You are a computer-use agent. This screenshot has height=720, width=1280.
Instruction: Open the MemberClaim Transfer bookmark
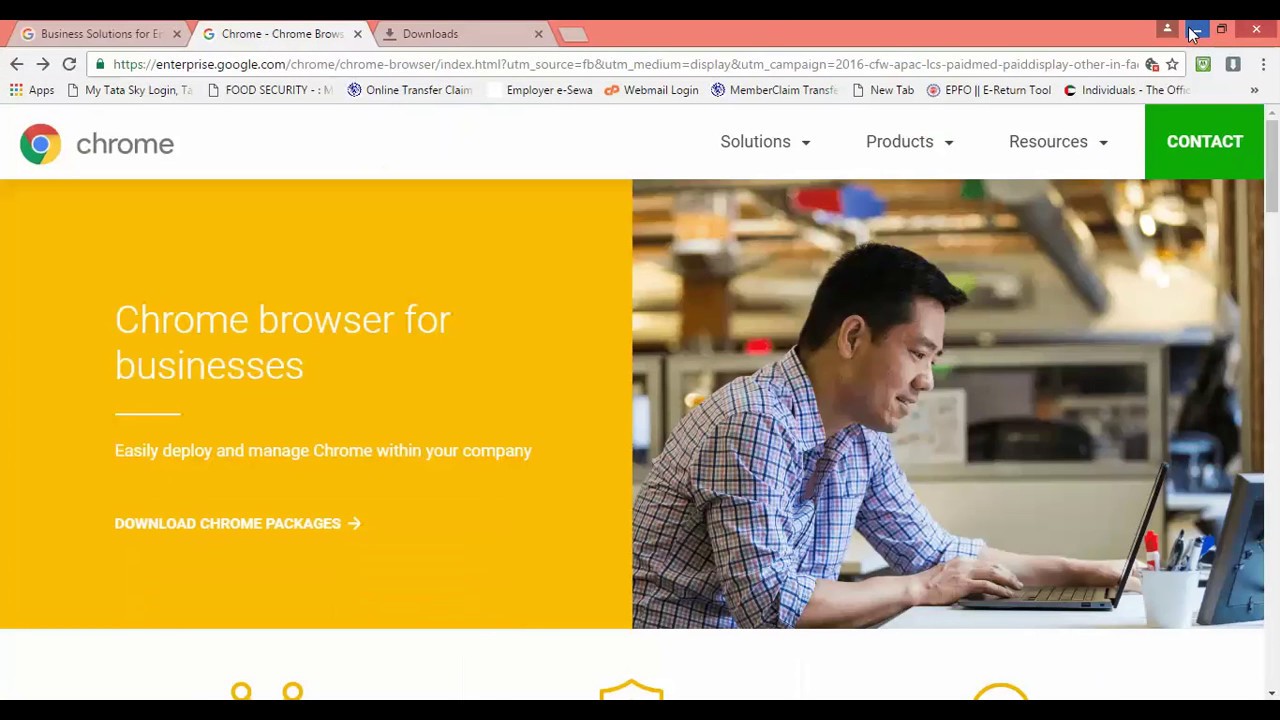(x=774, y=90)
